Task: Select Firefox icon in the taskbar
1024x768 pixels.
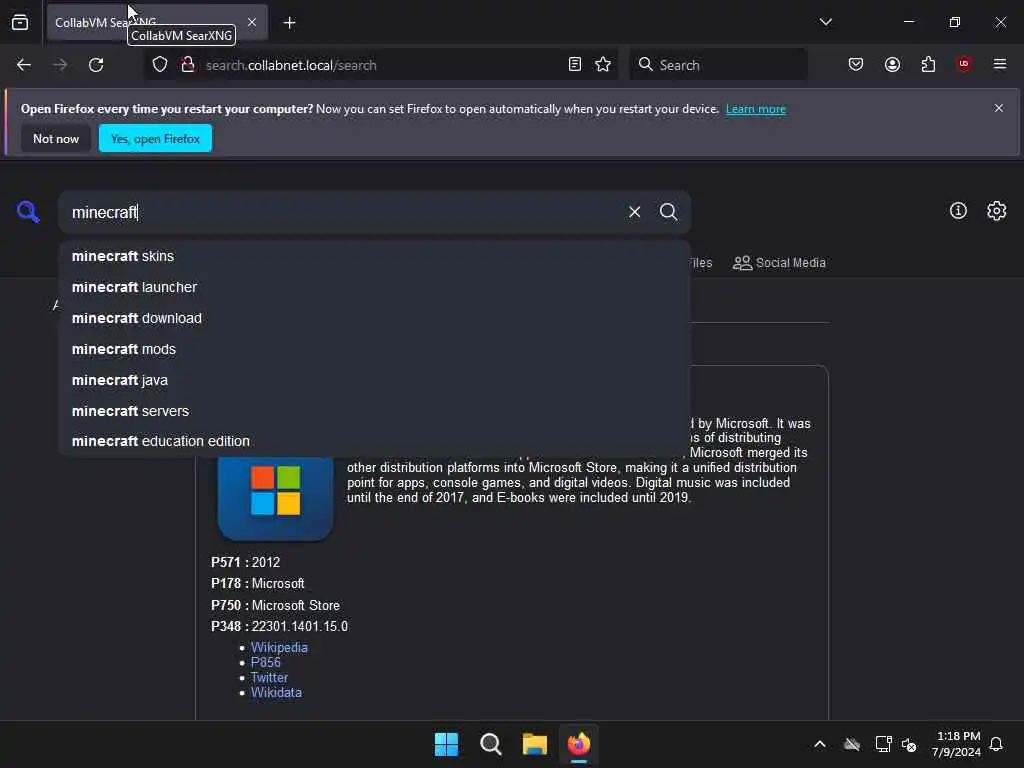Action: (579, 744)
